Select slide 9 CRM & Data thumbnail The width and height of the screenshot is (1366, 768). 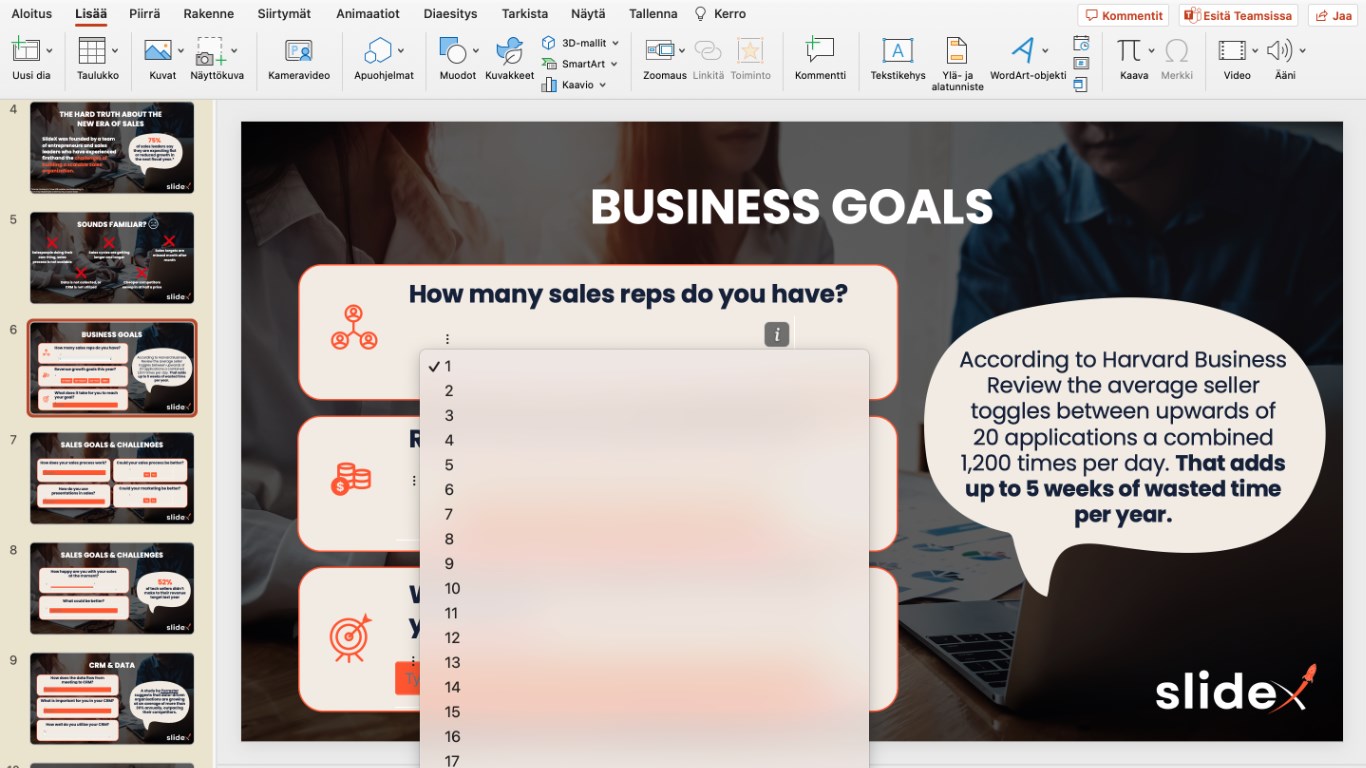pyautogui.click(x=112, y=698)
